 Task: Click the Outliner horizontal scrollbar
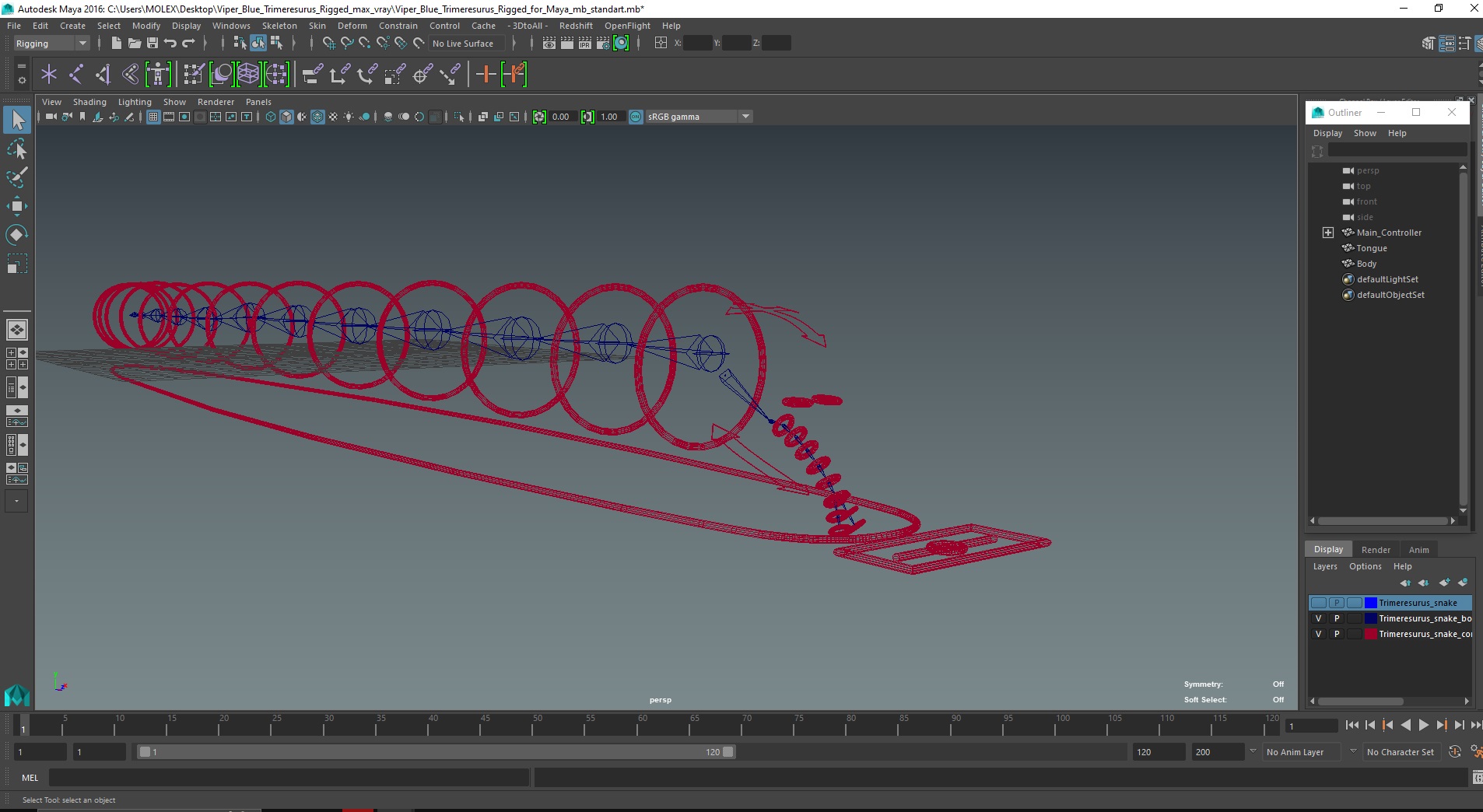click(x=1383, y=521)
